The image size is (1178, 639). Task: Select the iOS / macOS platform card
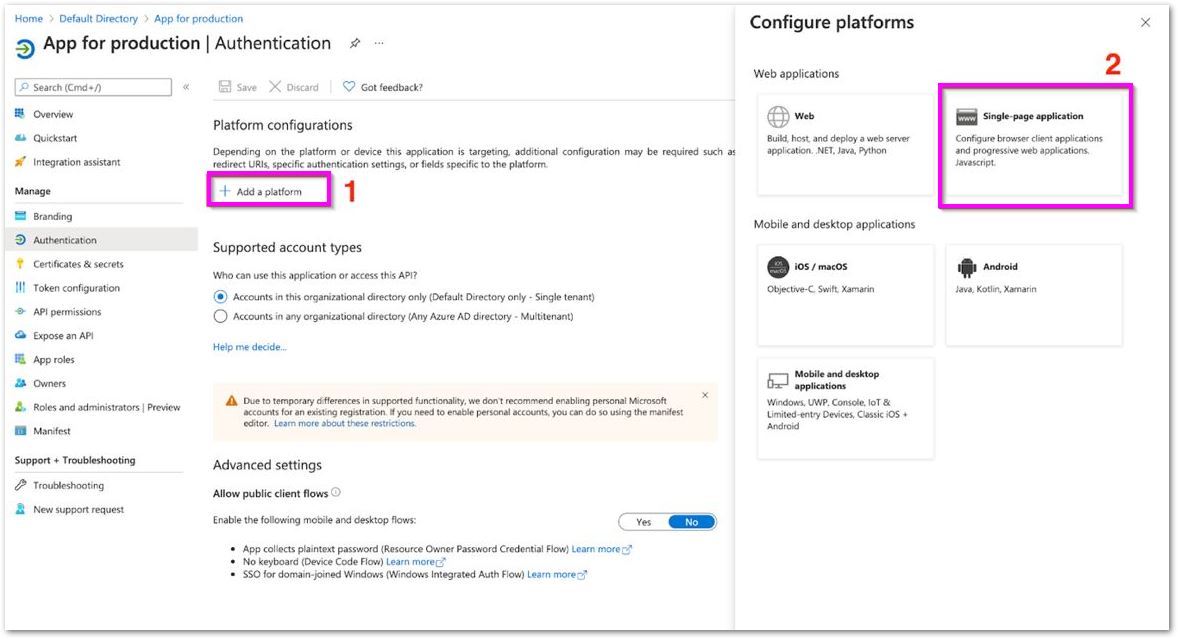845,295
